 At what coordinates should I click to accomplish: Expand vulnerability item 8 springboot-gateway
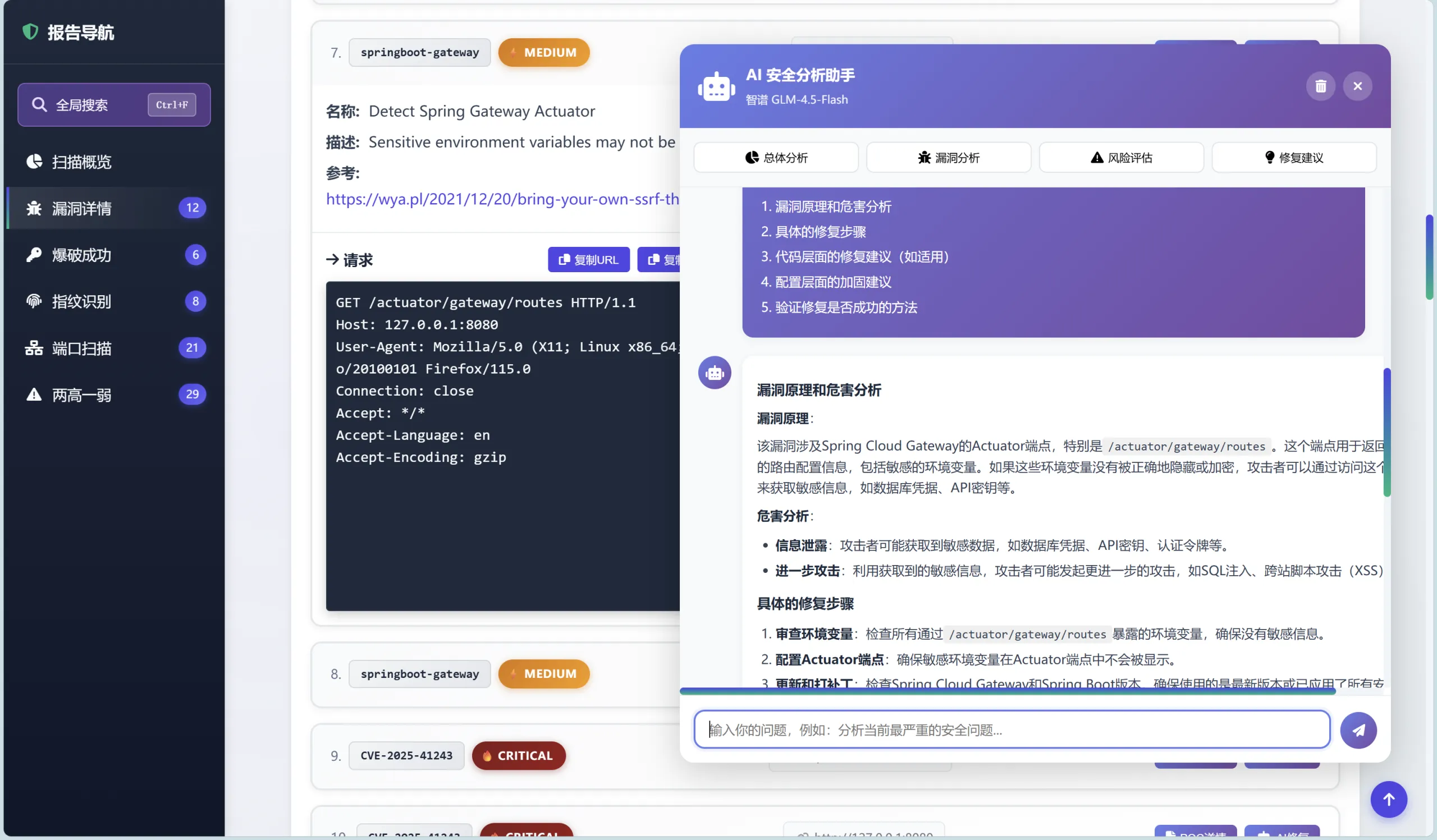(420, 673)
